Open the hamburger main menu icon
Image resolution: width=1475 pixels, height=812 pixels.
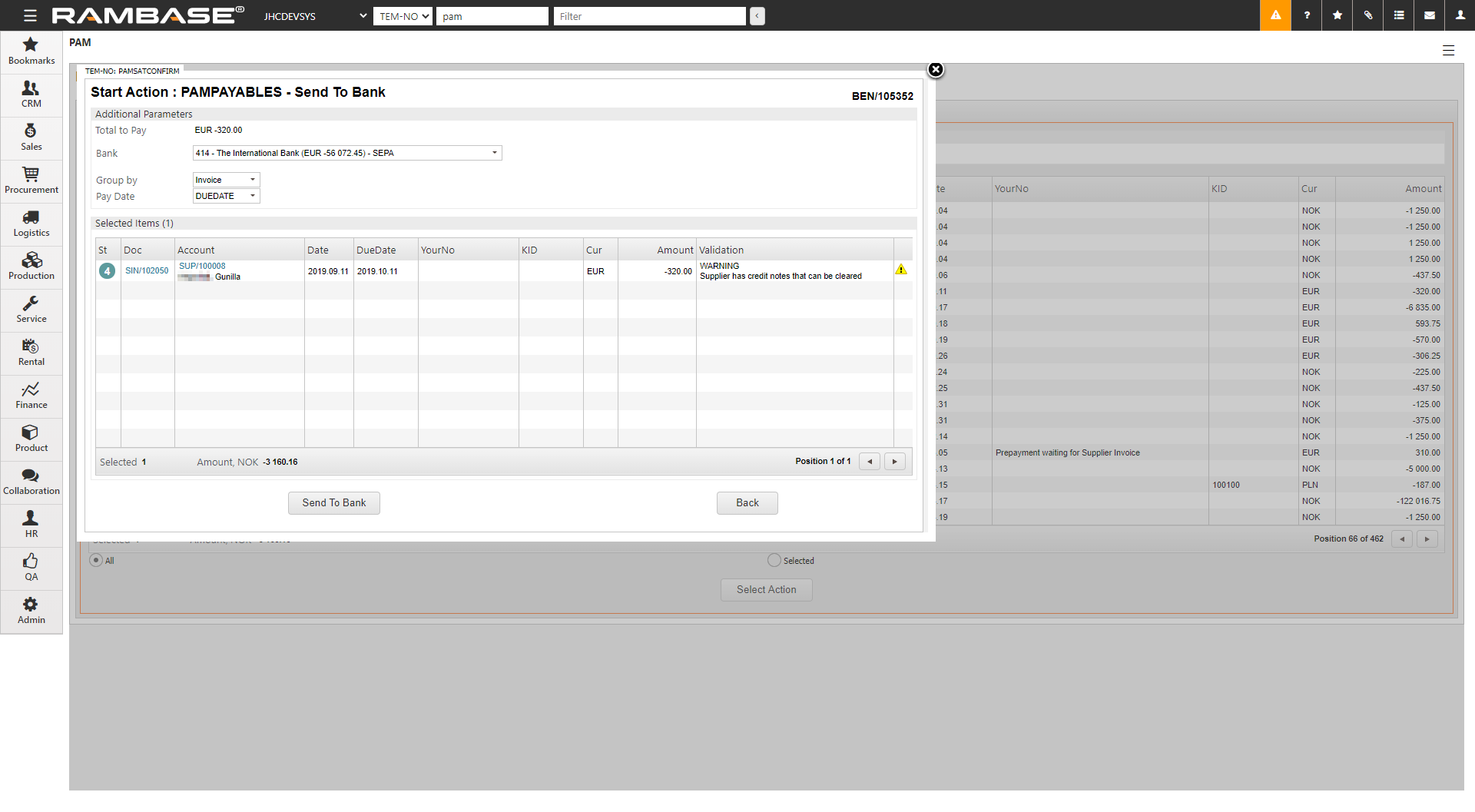click(30, 15)
